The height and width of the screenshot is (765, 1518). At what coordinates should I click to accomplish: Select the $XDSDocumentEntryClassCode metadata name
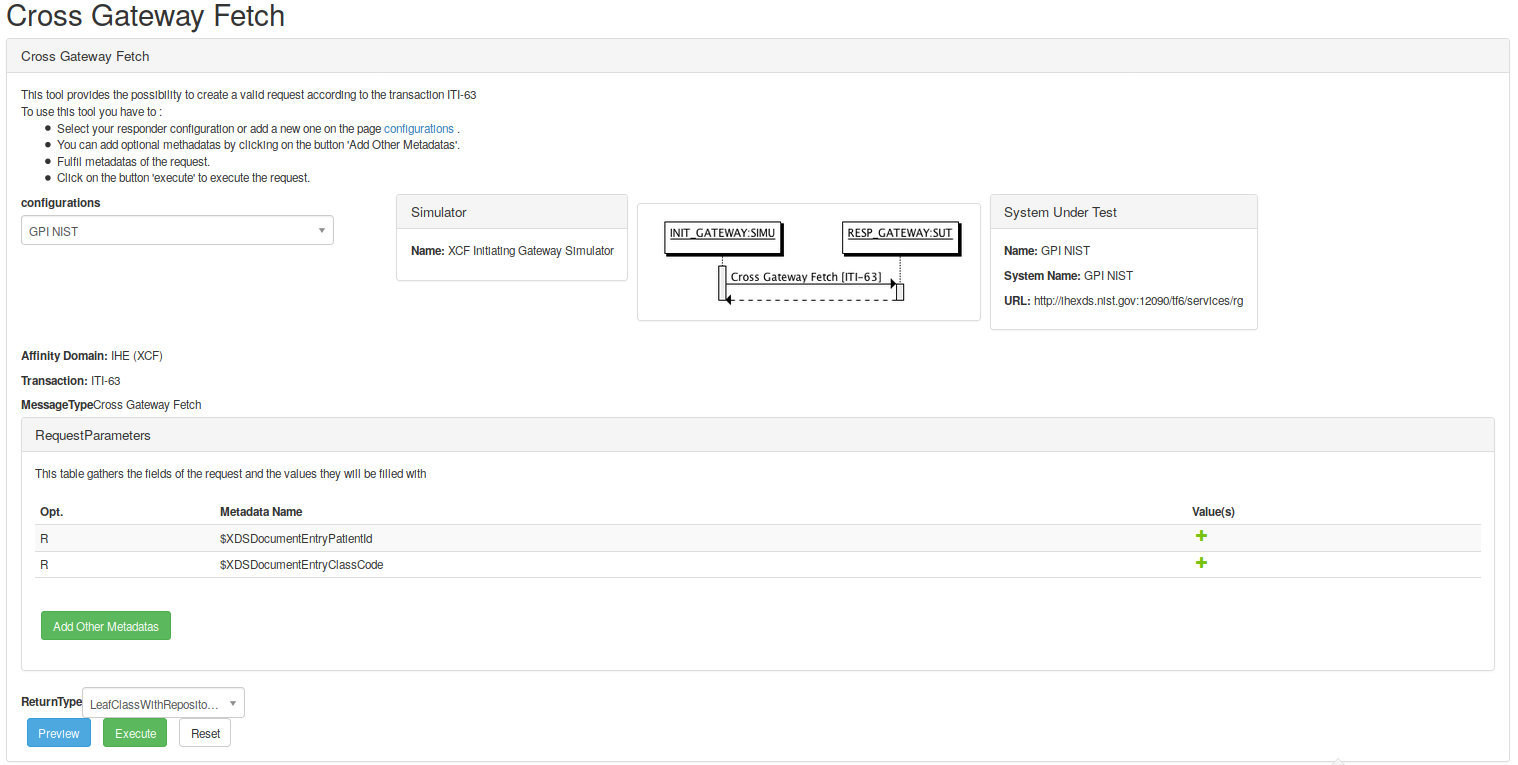pos(301,565)
